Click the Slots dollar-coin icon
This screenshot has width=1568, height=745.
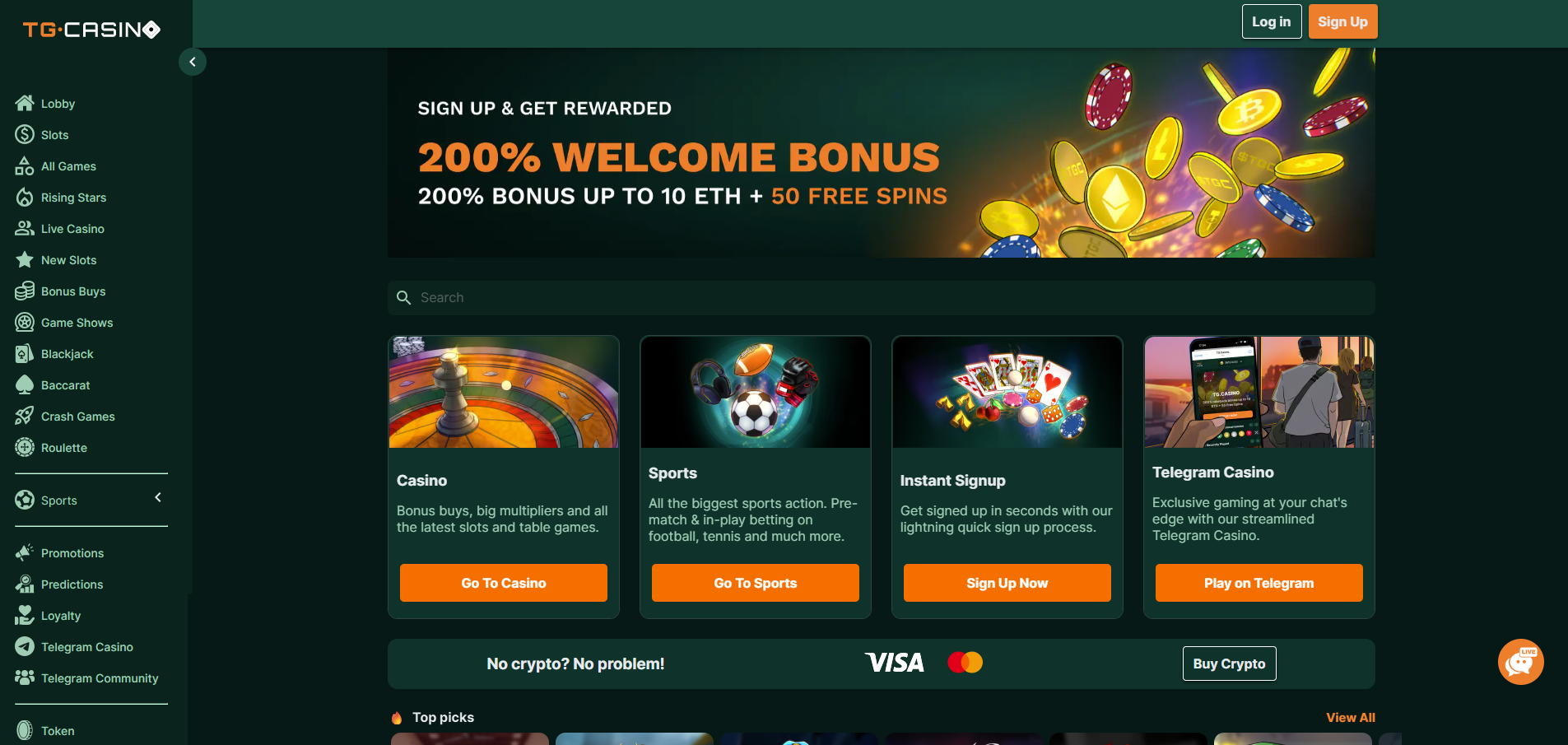(25, 134)
